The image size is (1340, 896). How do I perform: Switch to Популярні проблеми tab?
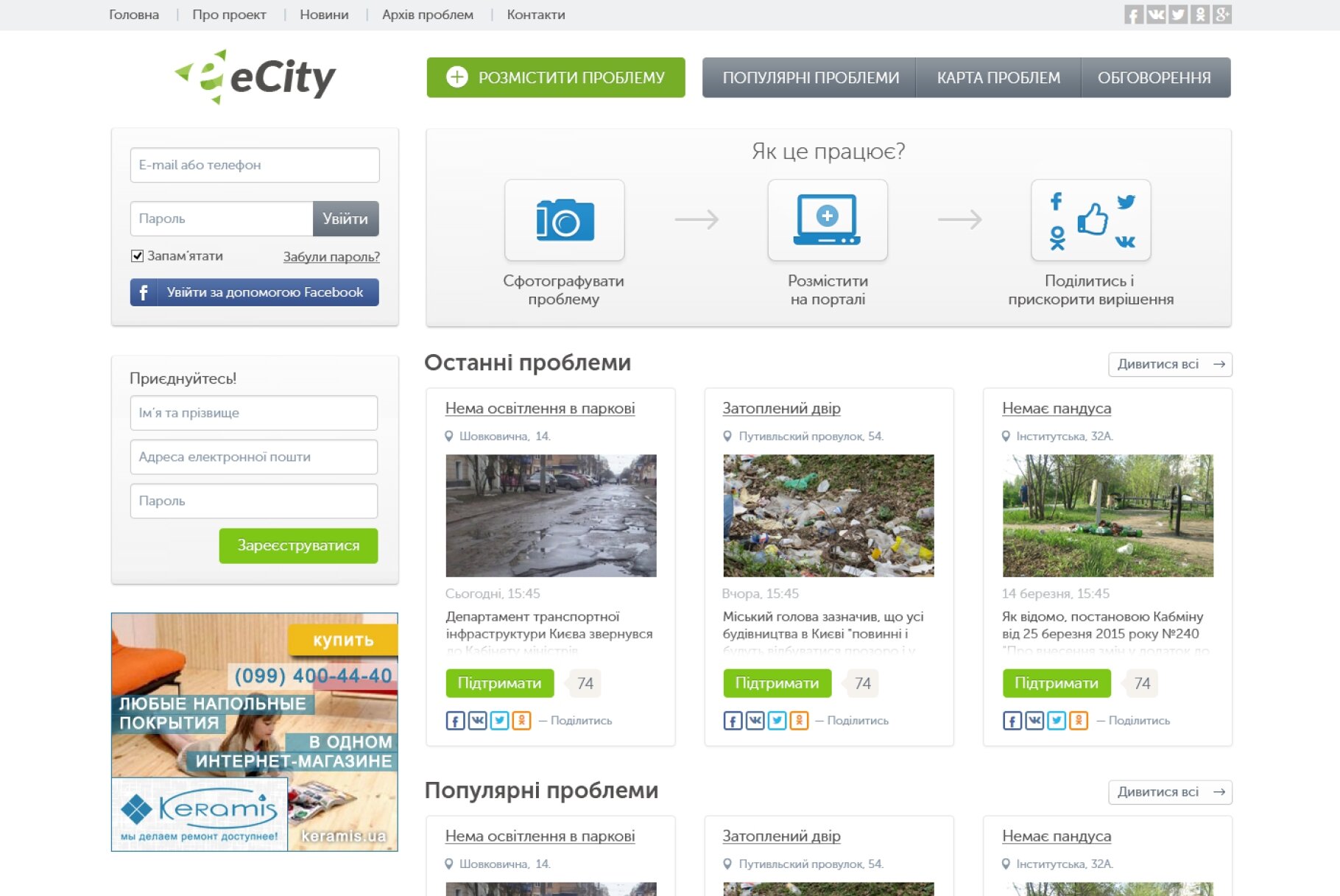[810, 77]
